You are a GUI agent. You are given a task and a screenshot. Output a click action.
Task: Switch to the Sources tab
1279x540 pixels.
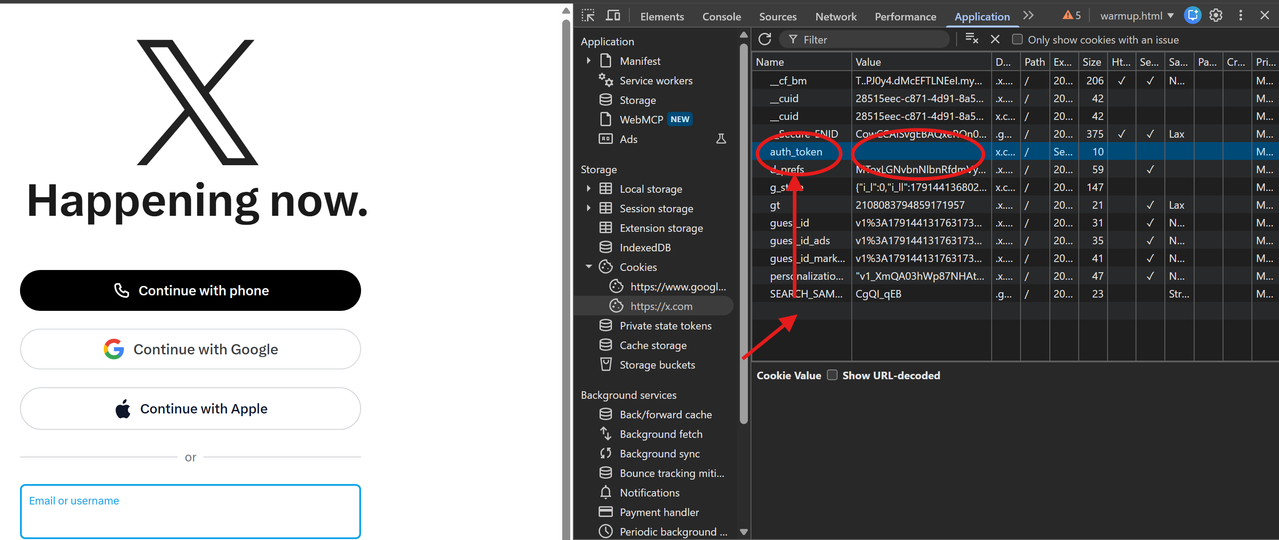778,16
